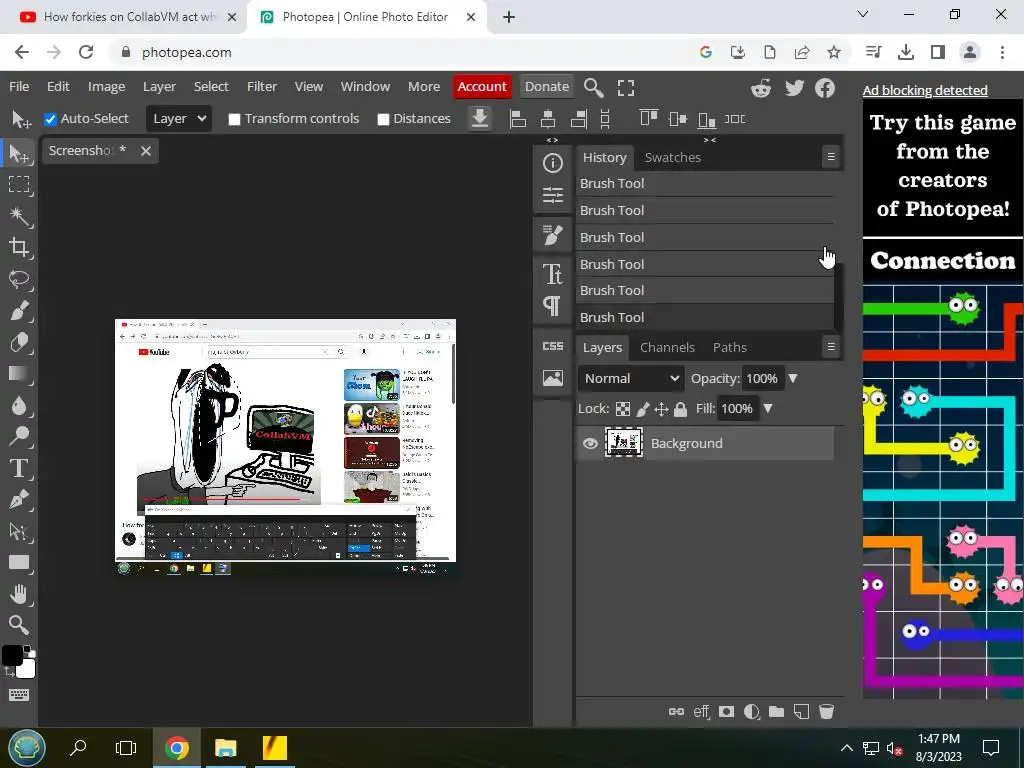The image size is (1024, 768).
Task: Show hidden system tray icons
Action: pyautogui.click(x=846, y=748)
